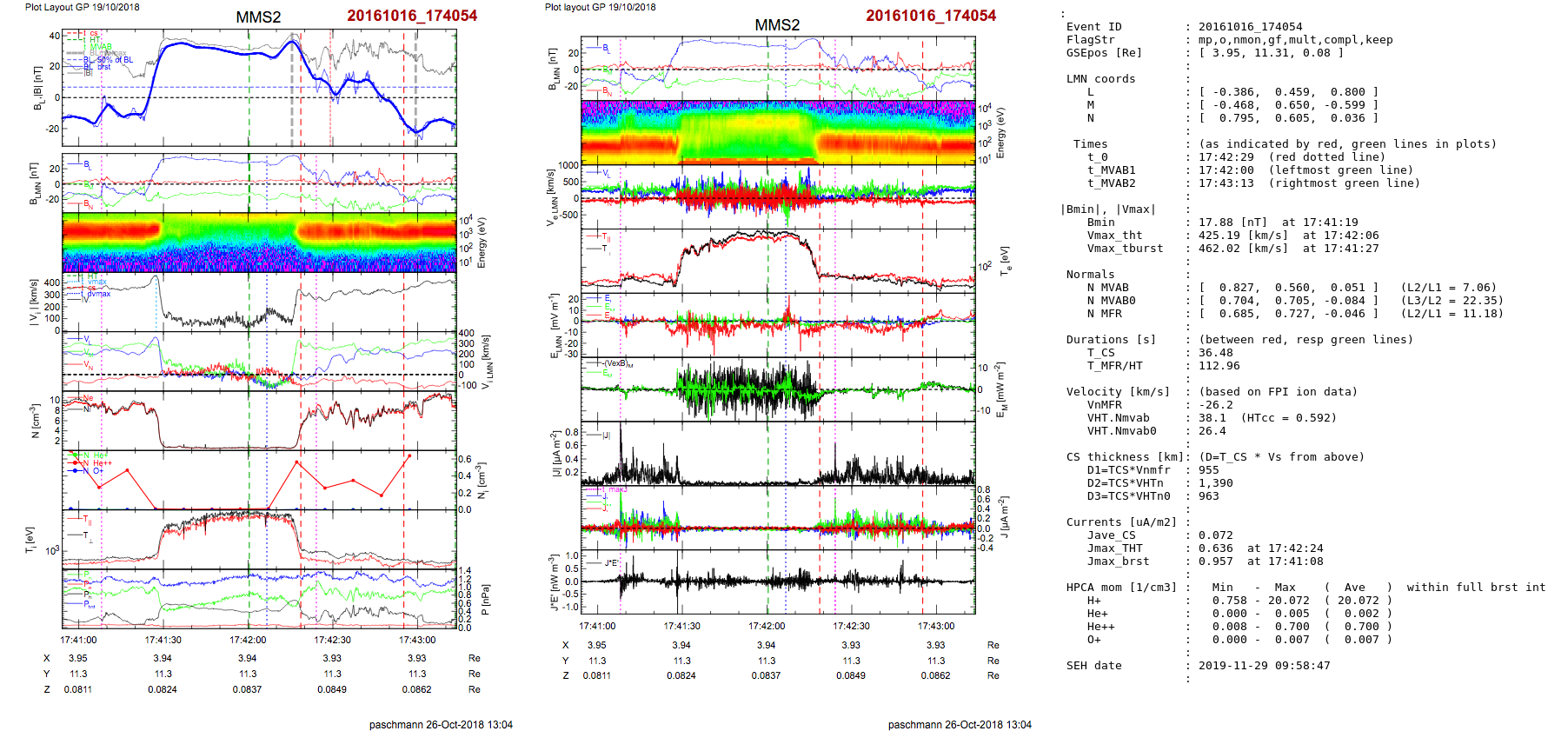Select the Event ID label in the text panel

1094,27
